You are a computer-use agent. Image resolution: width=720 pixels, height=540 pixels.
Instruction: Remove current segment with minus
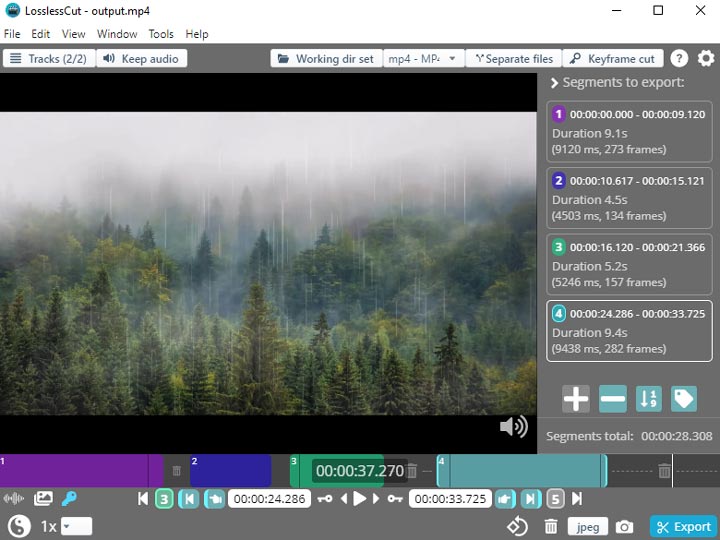click(613, 399)
